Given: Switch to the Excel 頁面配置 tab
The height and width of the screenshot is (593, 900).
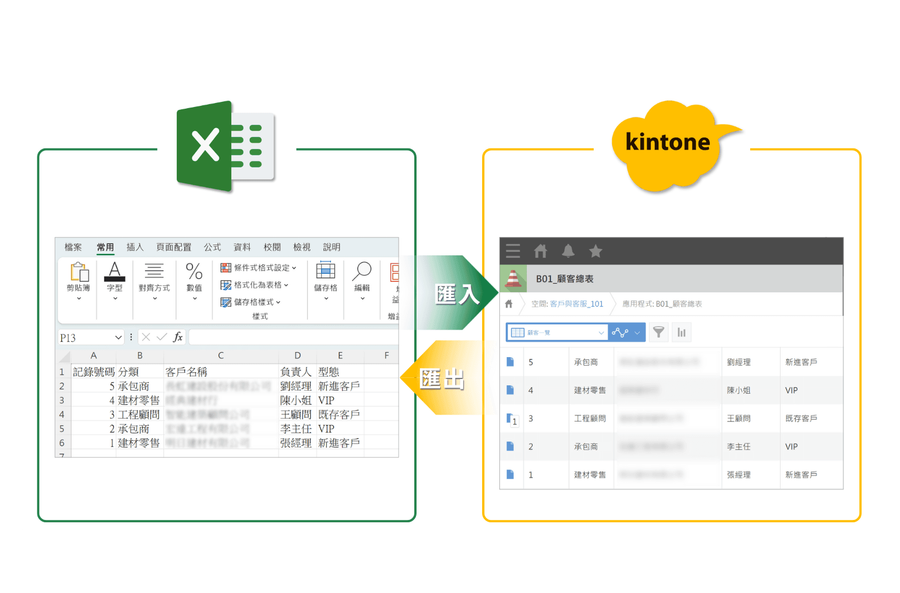Looking at the screenshot, I should pos(173,247).
